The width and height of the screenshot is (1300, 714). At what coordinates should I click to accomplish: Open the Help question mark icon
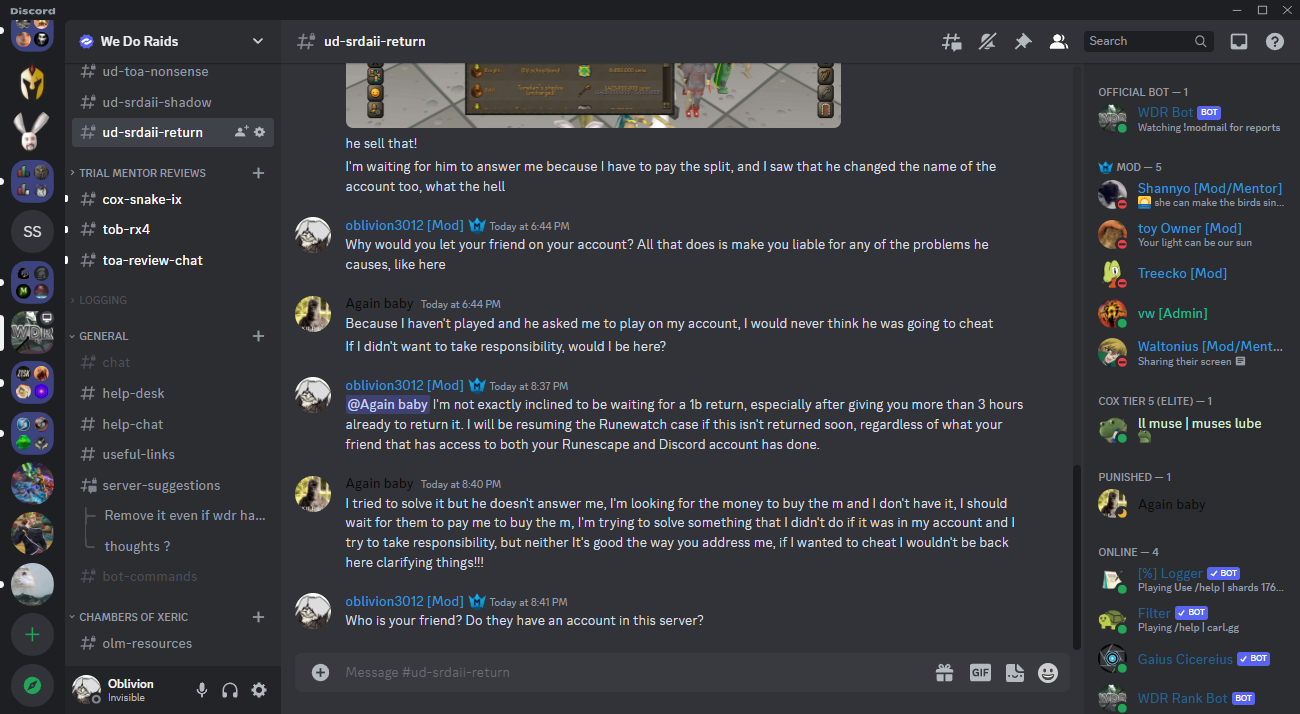pos(1275,41)
